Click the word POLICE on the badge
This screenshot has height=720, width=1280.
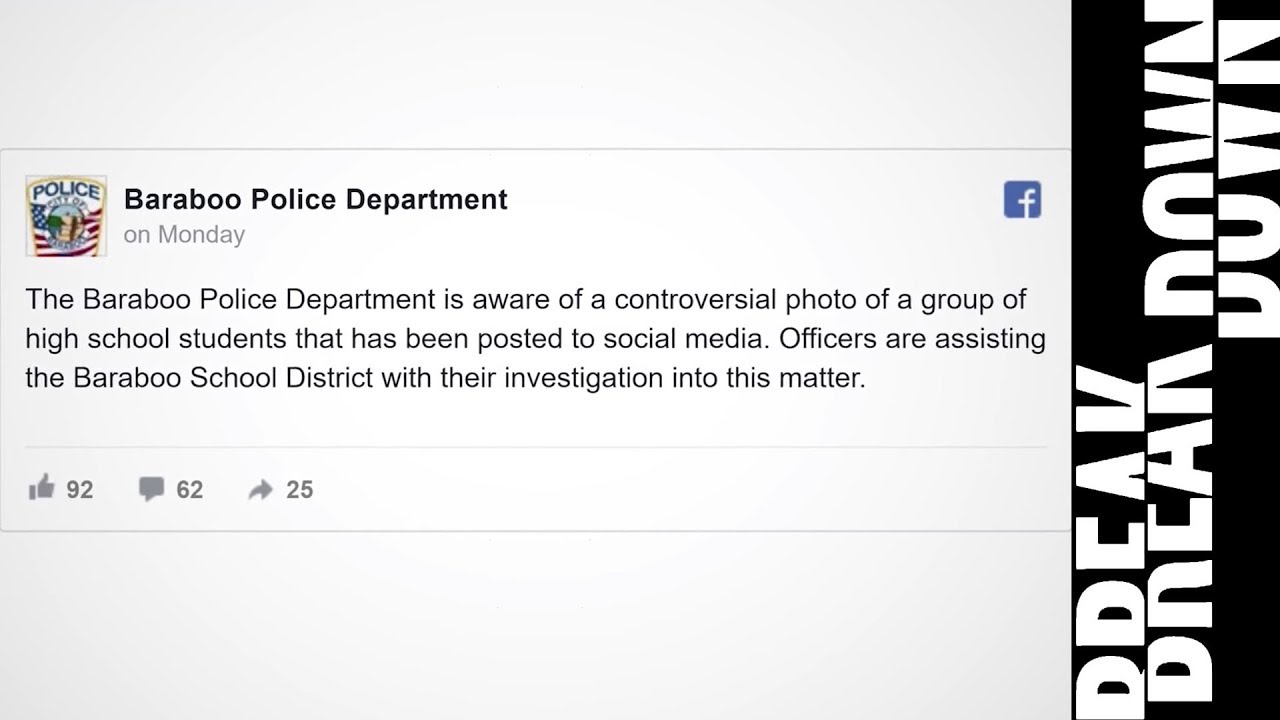[x=66, y=191]
